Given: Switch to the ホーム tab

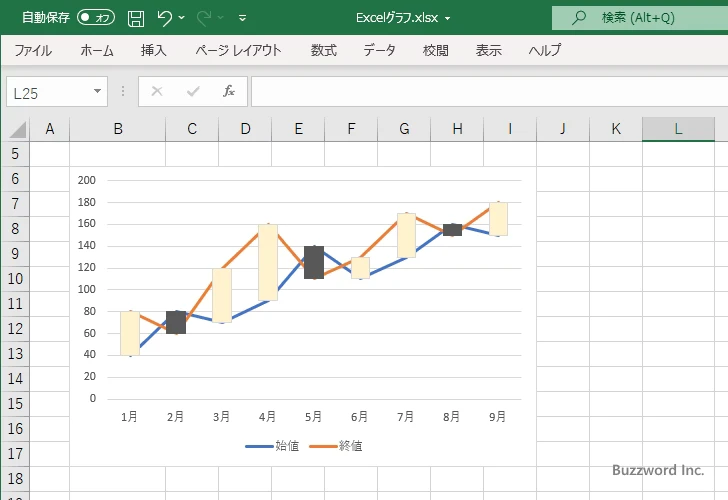Looking at the screenshot, I should [97, 50].
